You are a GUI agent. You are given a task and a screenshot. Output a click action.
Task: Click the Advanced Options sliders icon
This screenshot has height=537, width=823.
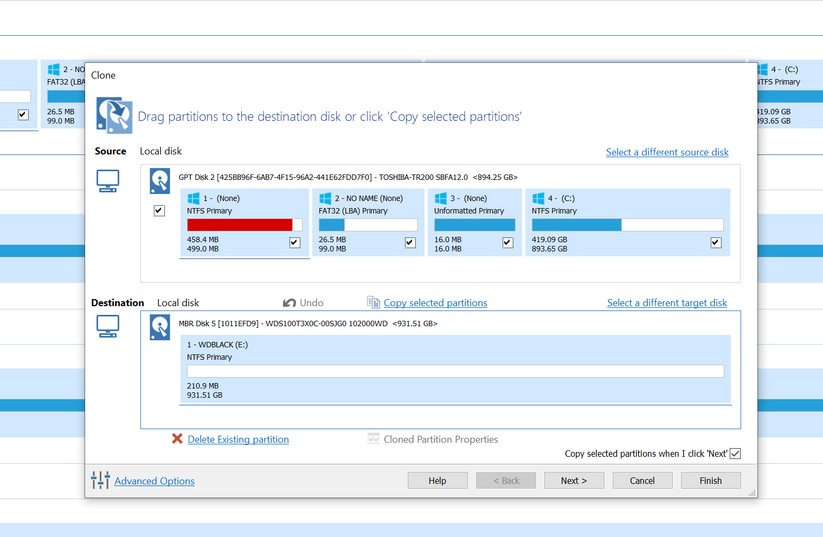click(100, 481)
